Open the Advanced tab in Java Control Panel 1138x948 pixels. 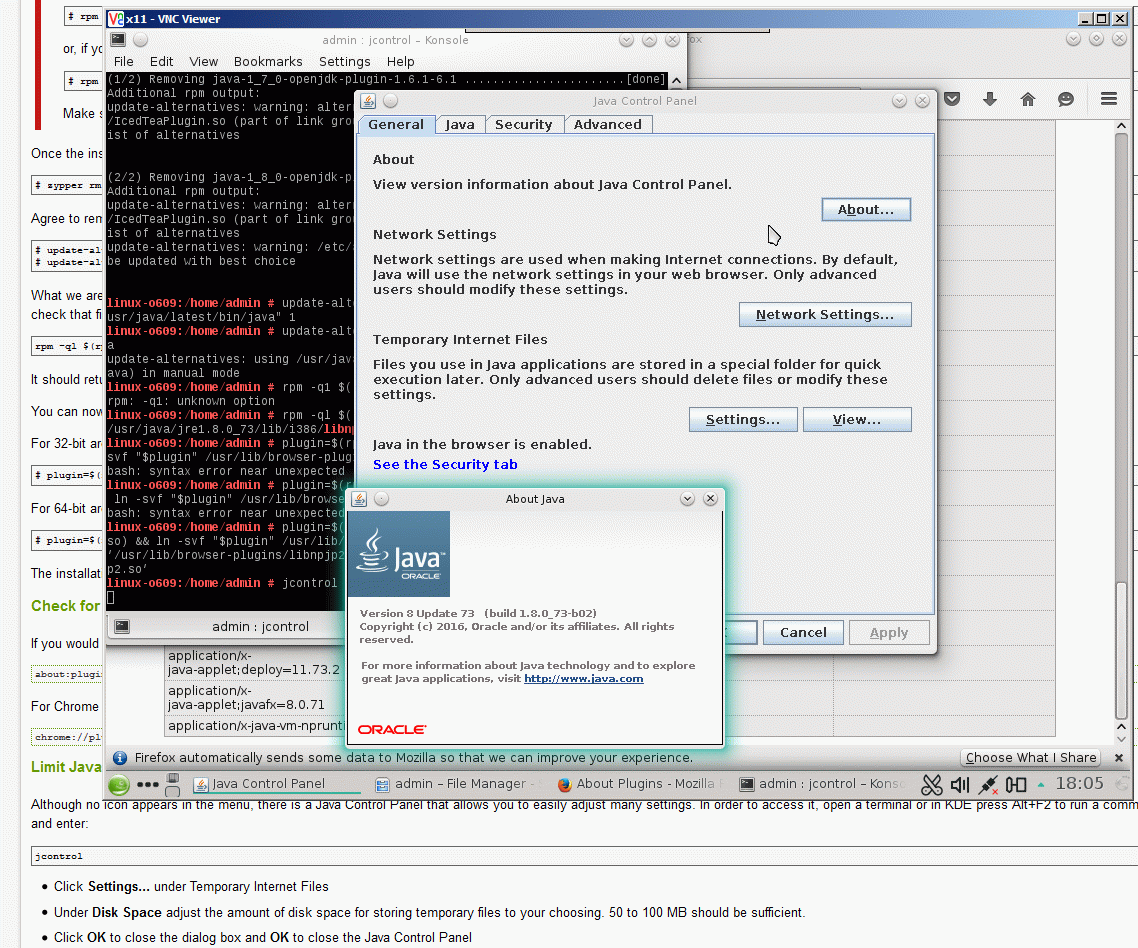pyautogui.click(x=608, y=124)
